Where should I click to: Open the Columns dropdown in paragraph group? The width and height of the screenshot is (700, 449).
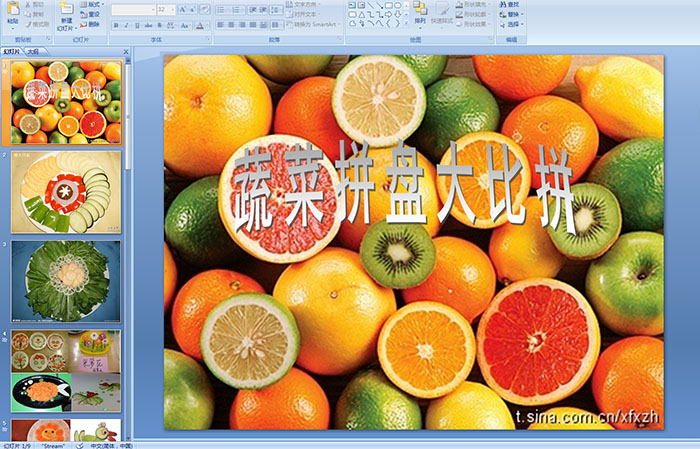click(277, 25)
